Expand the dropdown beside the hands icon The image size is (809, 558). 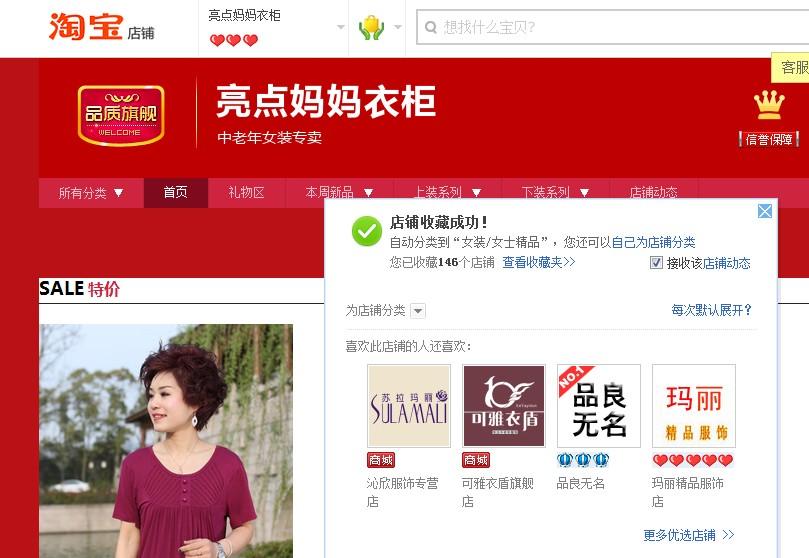pos(397,27)
